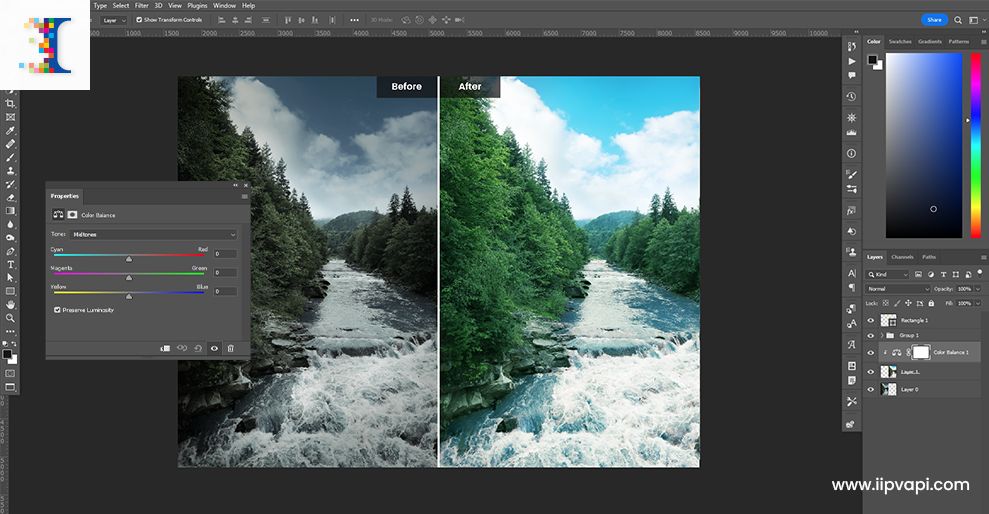Image resolution: width=989 pixels, height=514 pixels.
Task: Open the Normal blend mode dropdown
Action: point(898,288)
